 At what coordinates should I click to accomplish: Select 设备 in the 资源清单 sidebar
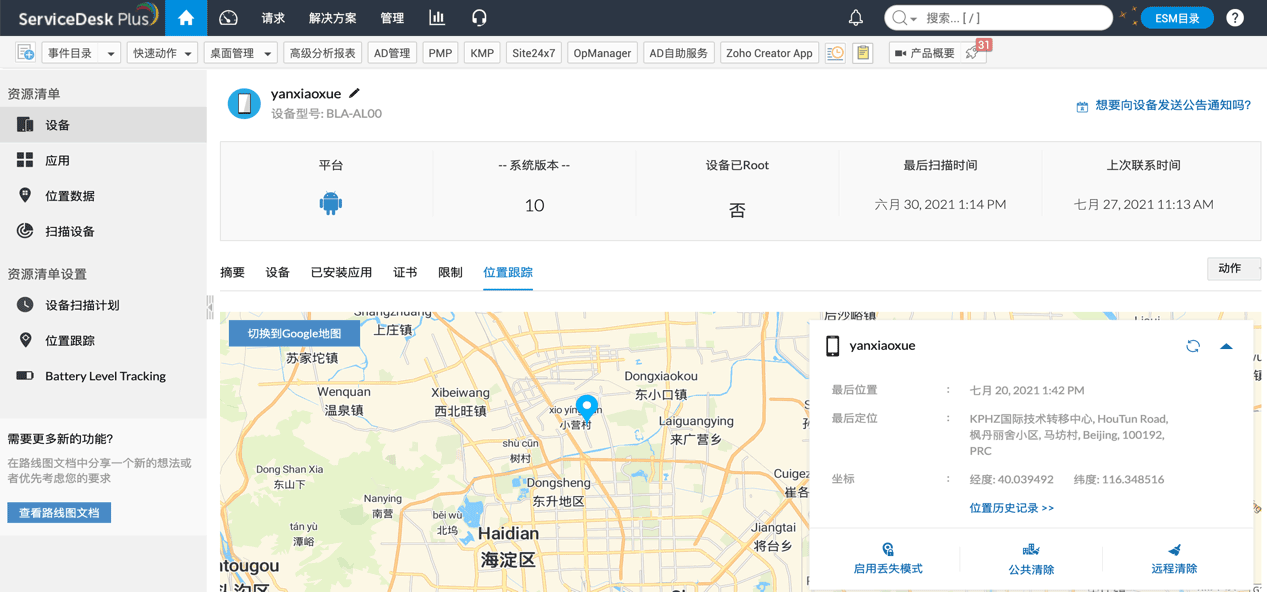click(x=57, y=124)
